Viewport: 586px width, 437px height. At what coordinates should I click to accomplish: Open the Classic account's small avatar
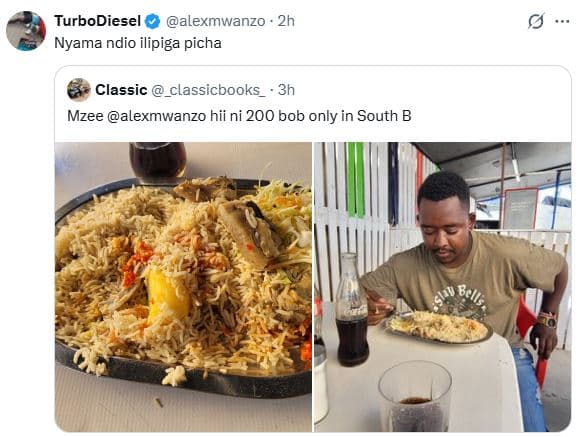click(x=78, y=90)
